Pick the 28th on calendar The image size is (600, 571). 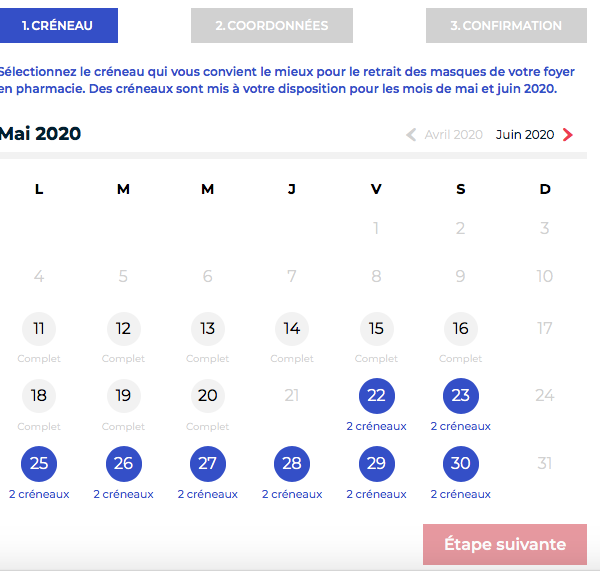click(292, 464)
